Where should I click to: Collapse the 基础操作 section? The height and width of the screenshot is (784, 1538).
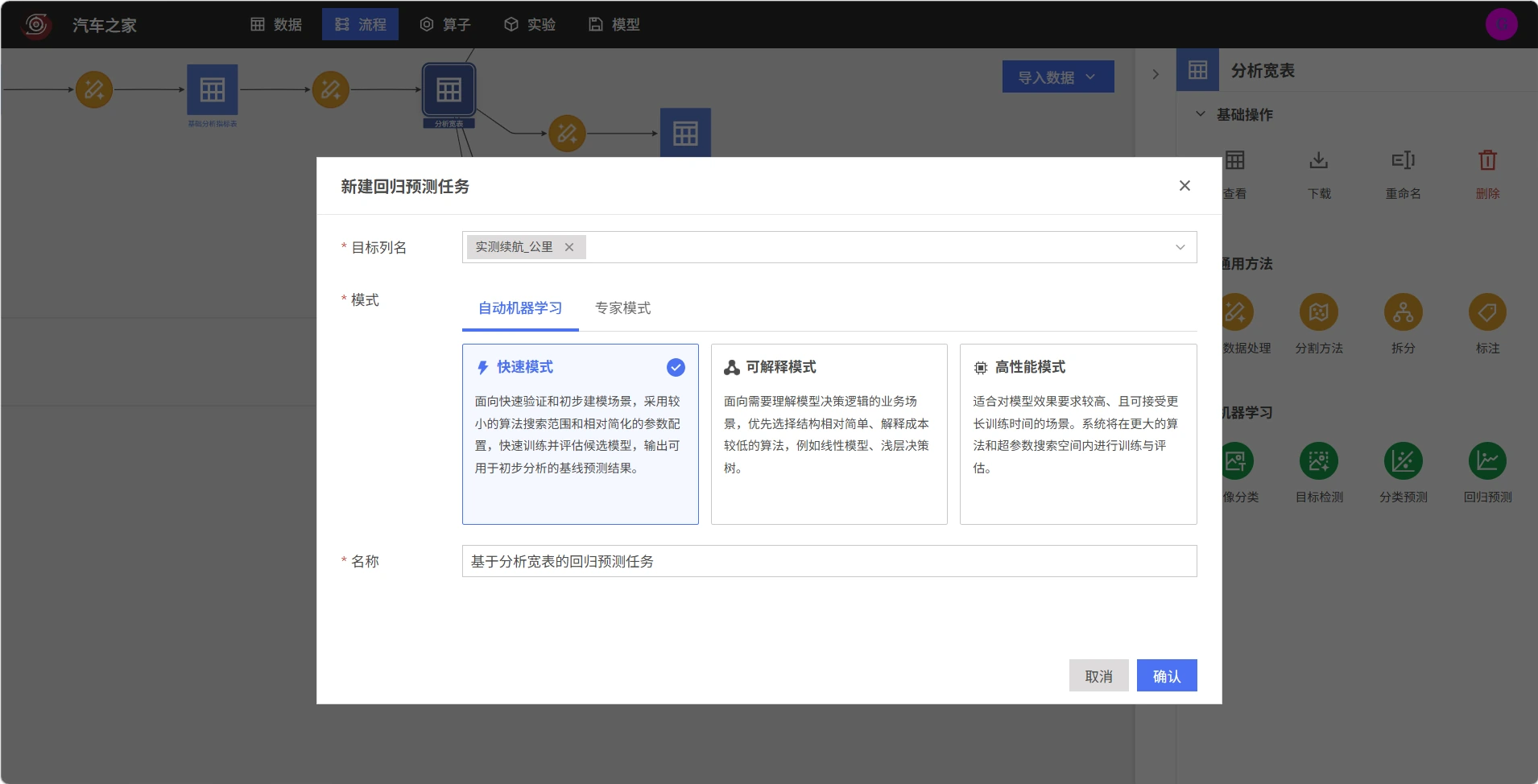(x=1201, y=114)
